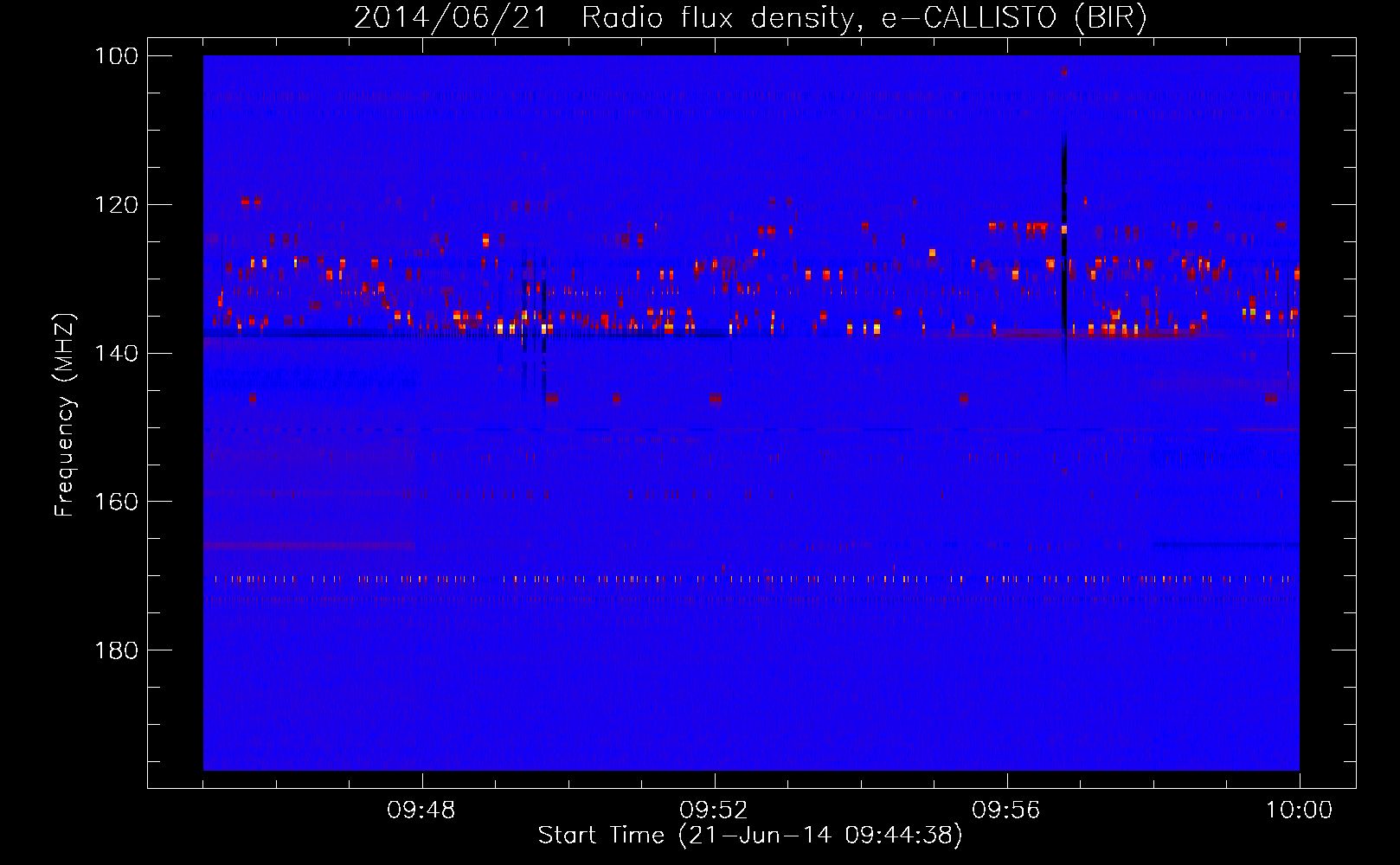Click the 'Frequency (MHZ)' axis label
The width and height of the screenshot is (1400, 865).
(65, 415)
